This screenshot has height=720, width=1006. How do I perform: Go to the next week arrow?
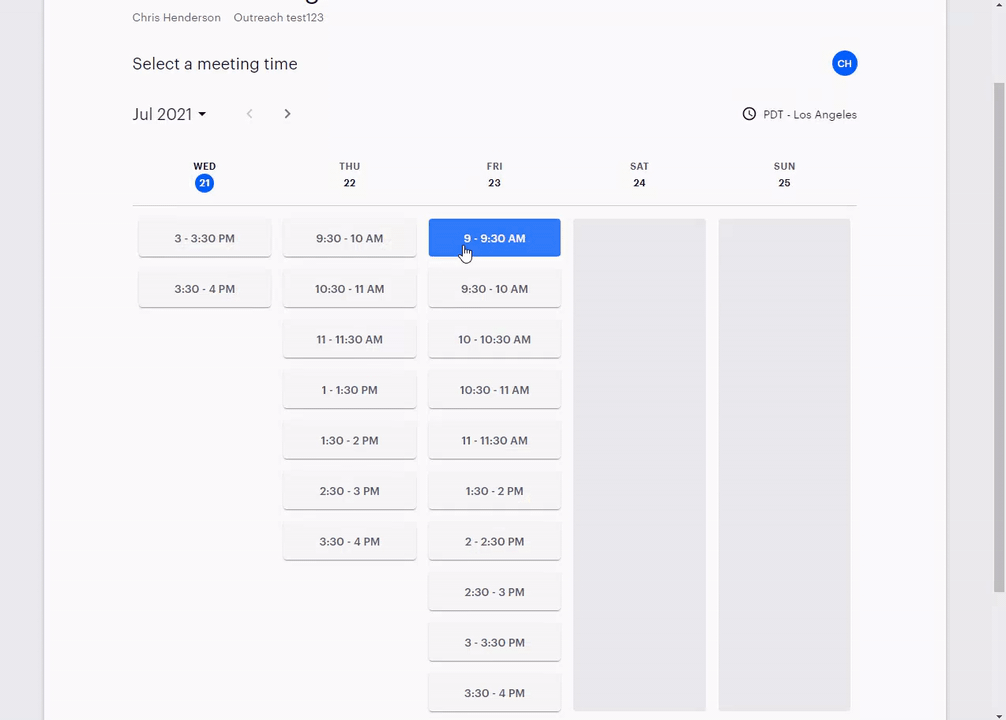(287, 114)
